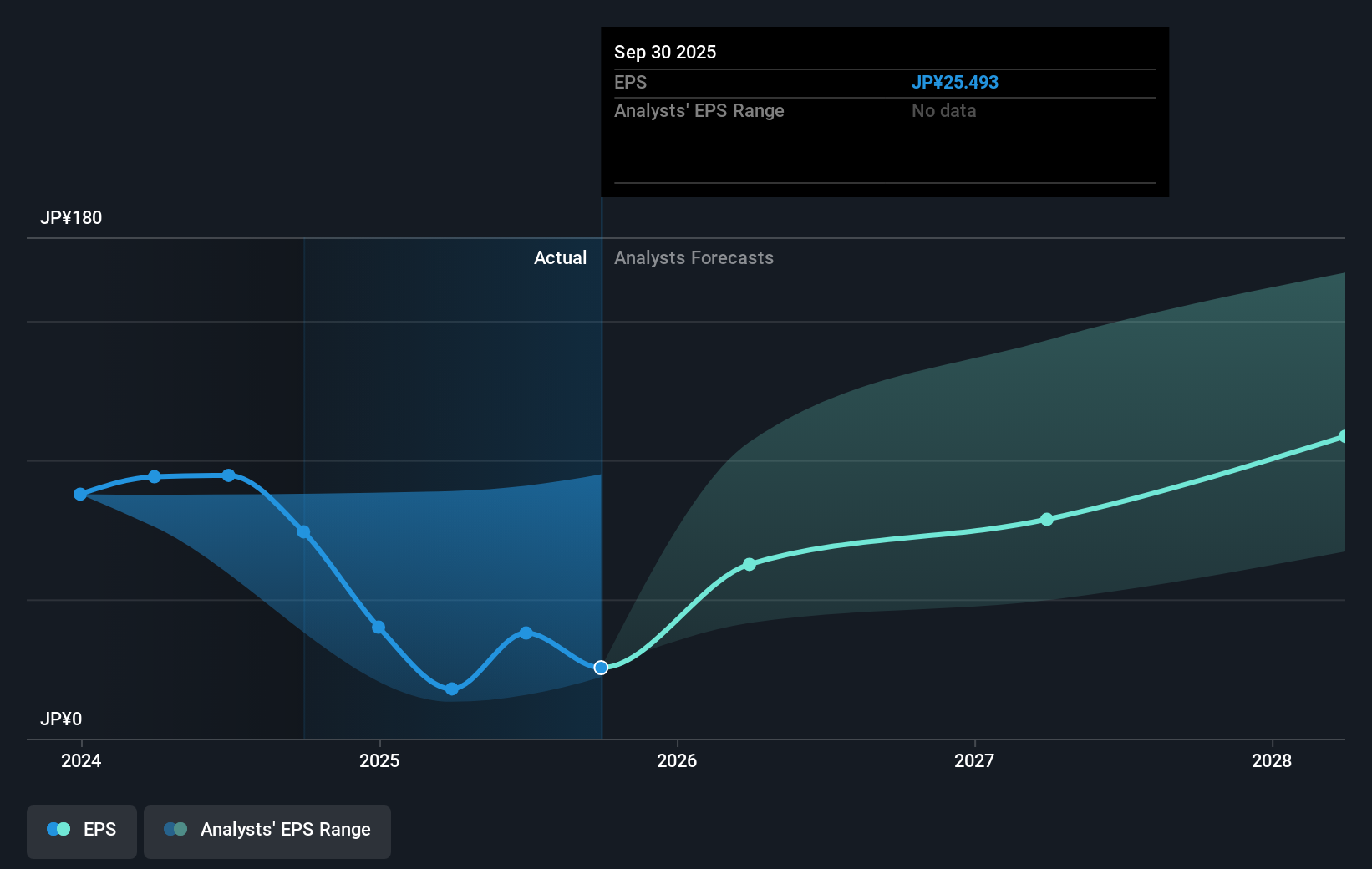Viewport: 1372px width, 869px height.
Task: Select the highlighted Sep 30 2025 data point
Action: point(600,667)
